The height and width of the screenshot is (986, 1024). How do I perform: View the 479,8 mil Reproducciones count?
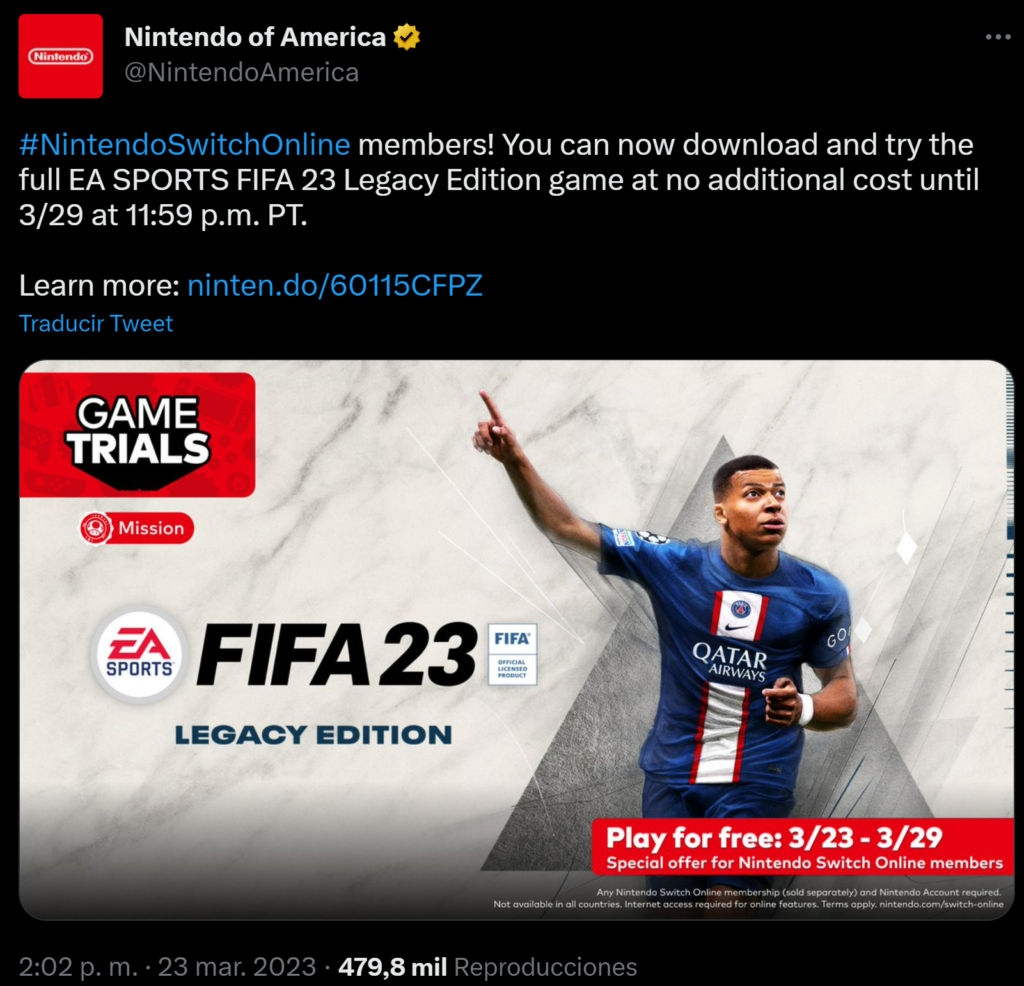click(x=487, y=967)
